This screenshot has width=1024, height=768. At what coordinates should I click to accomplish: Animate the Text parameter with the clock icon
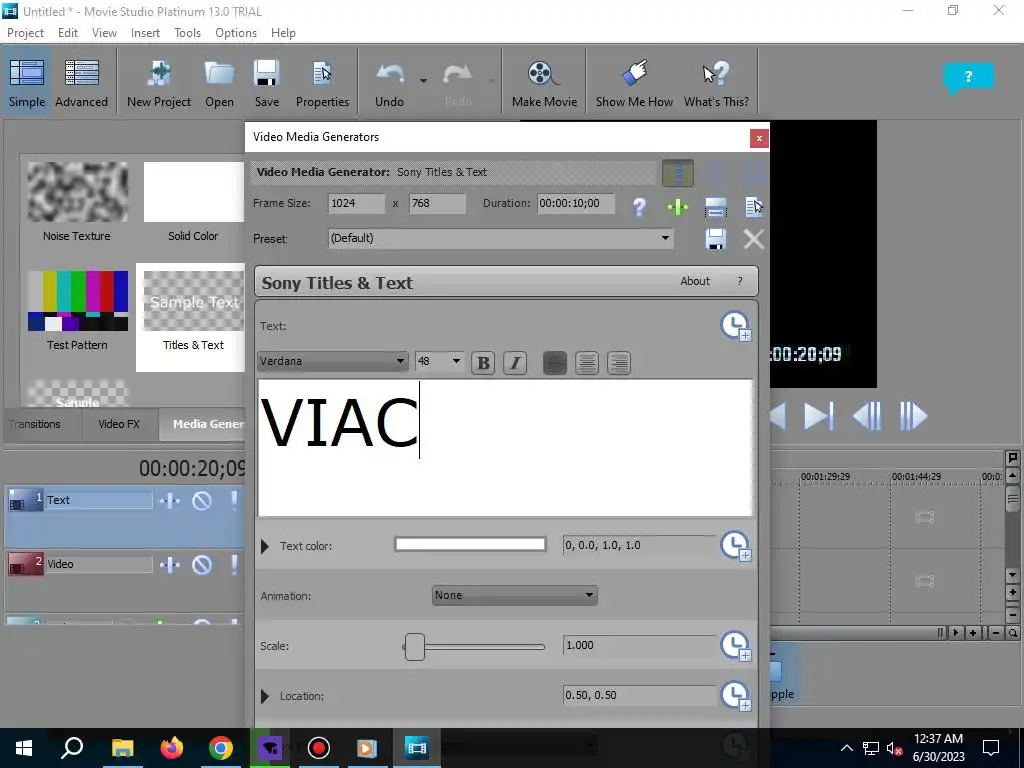[735, 326]
